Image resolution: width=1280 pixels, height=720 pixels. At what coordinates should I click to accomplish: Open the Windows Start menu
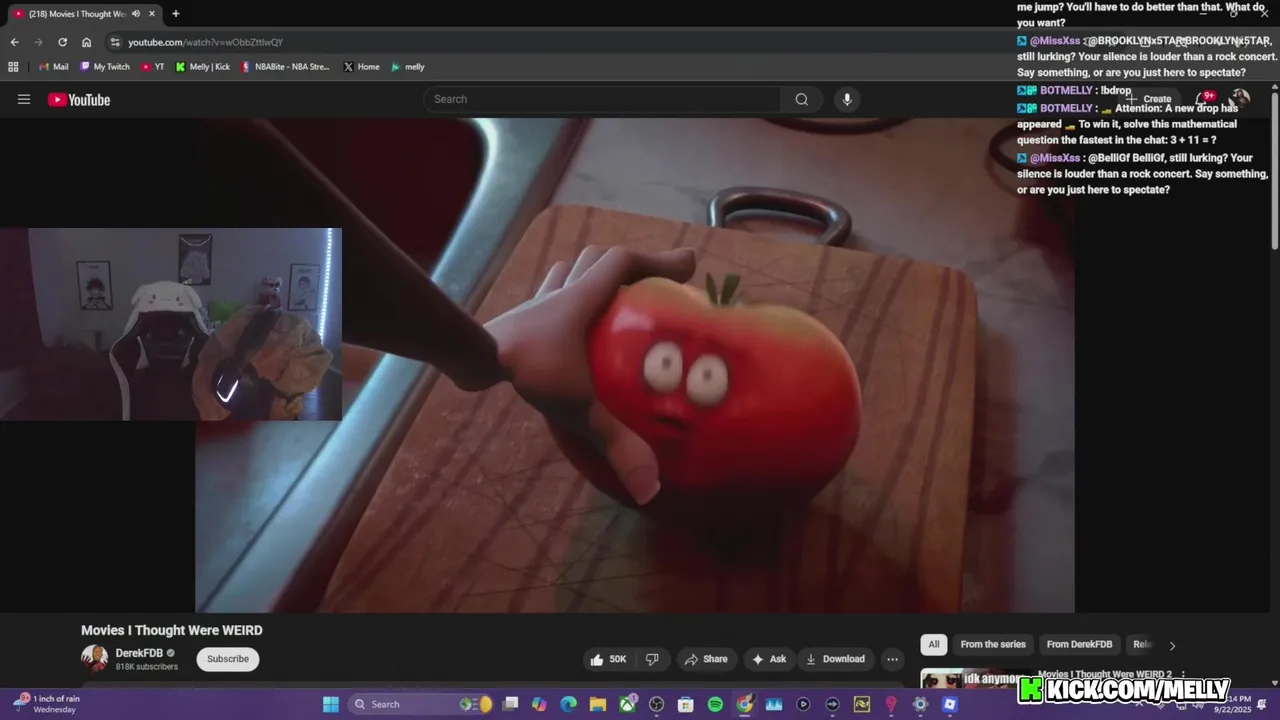click(330, 704)
